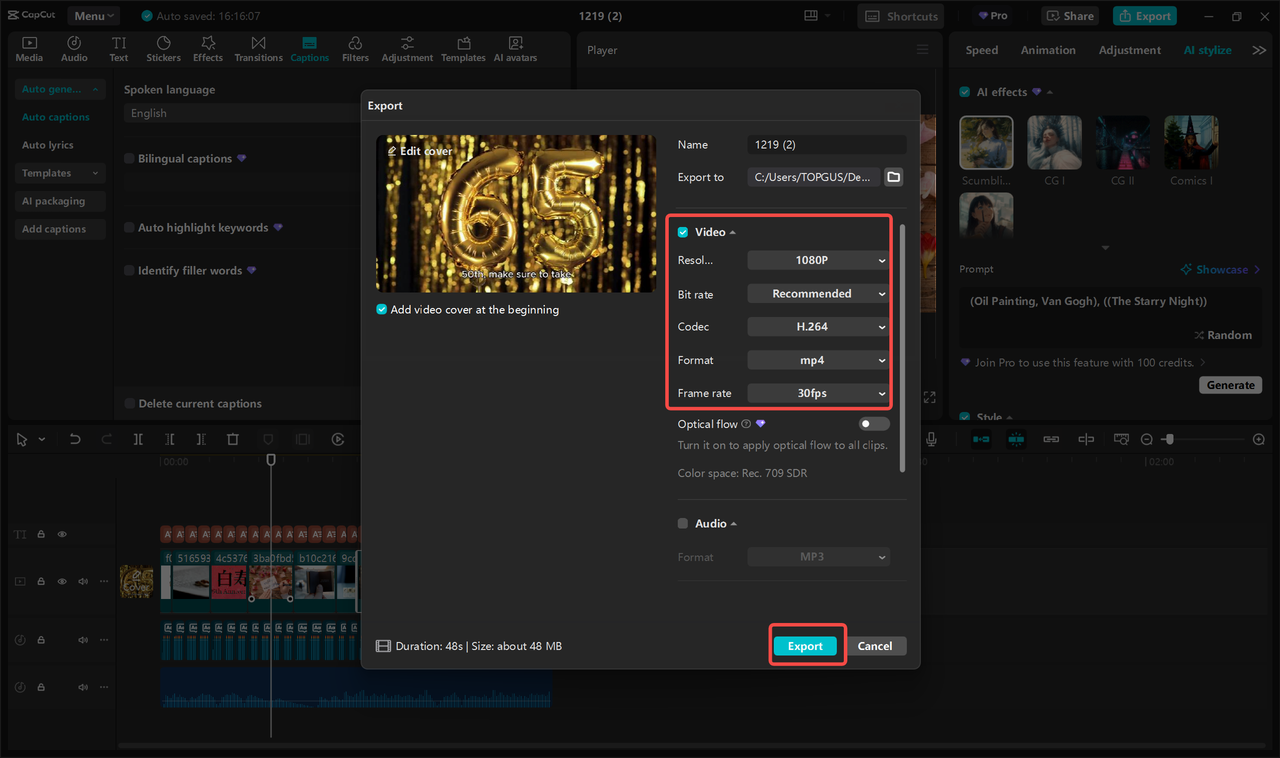Switch to the Speed tab
This screenshot has height=758, width=1280.
(981, 50)
